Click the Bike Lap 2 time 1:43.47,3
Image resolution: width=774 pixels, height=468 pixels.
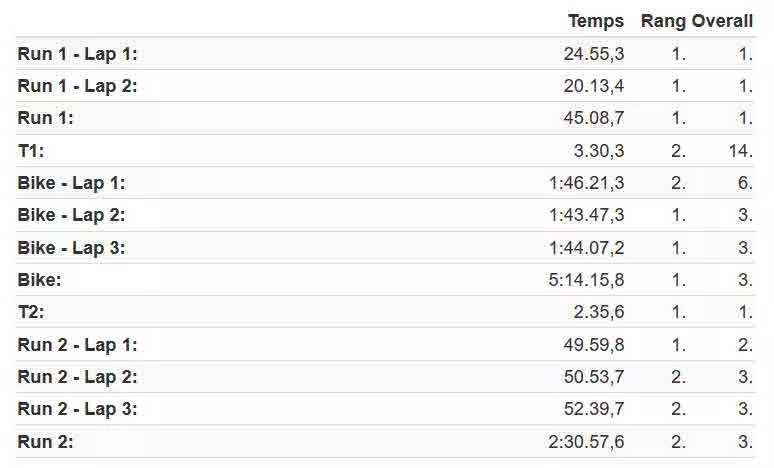pyautogui.click(x=586, y=215)
